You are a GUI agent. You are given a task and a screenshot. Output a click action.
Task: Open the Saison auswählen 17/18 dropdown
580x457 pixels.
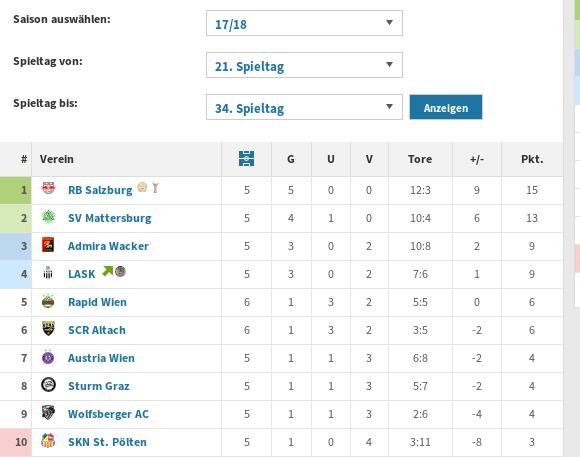[x=304, y=23]
